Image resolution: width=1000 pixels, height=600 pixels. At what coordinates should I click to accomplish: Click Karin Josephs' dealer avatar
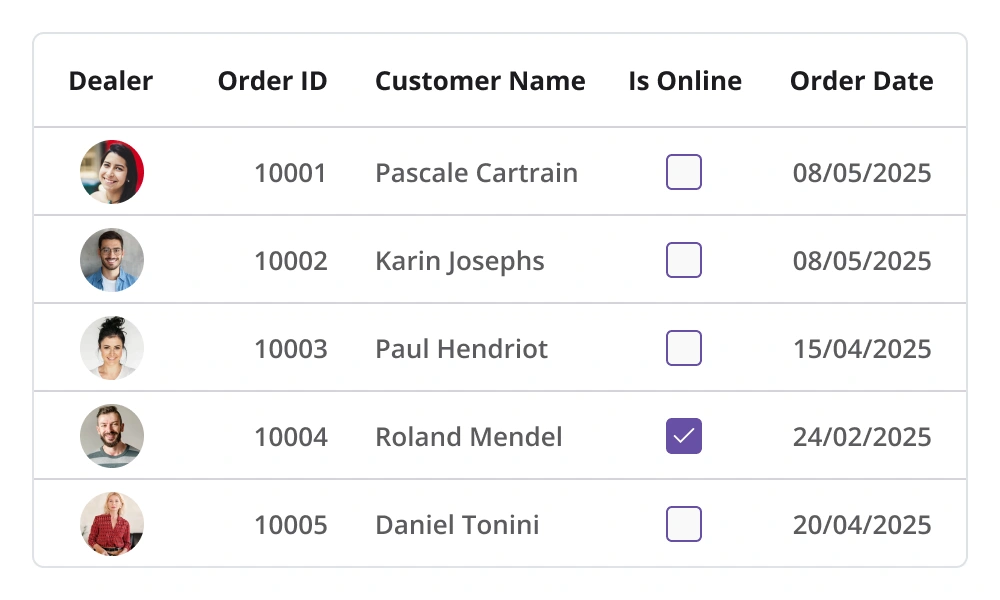pos(112,260)
